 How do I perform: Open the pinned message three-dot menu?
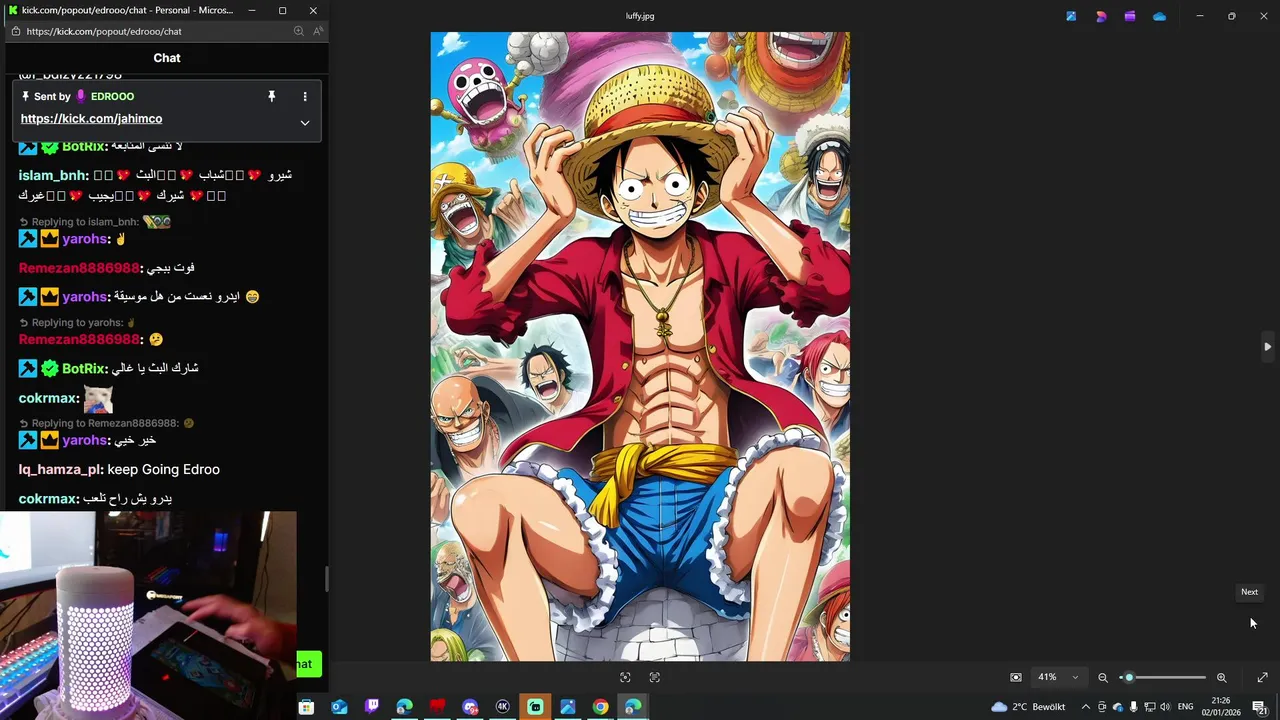pyautogui.click(x=305, y=96)
